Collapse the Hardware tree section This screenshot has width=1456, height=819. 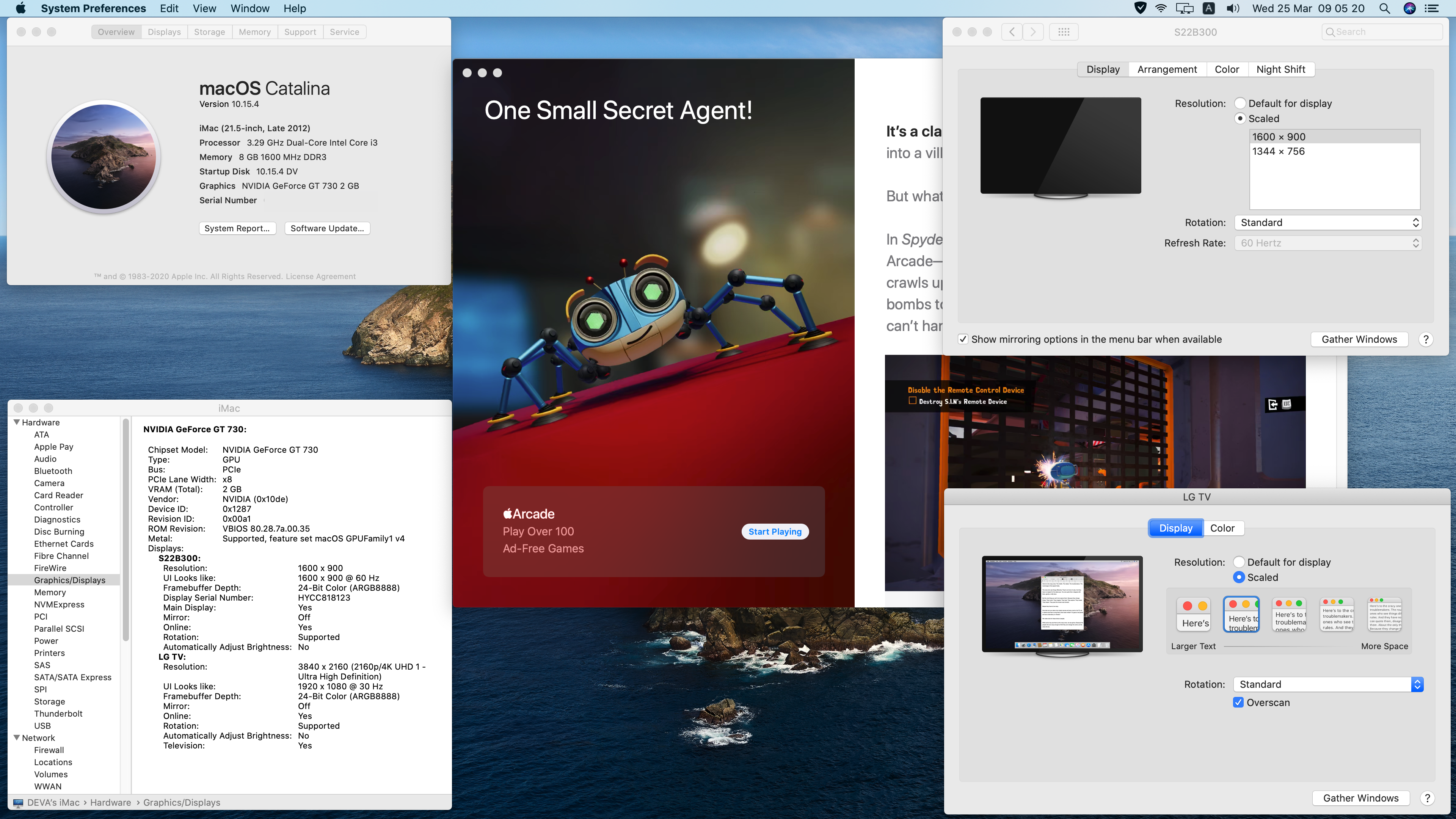click(16, 422)
